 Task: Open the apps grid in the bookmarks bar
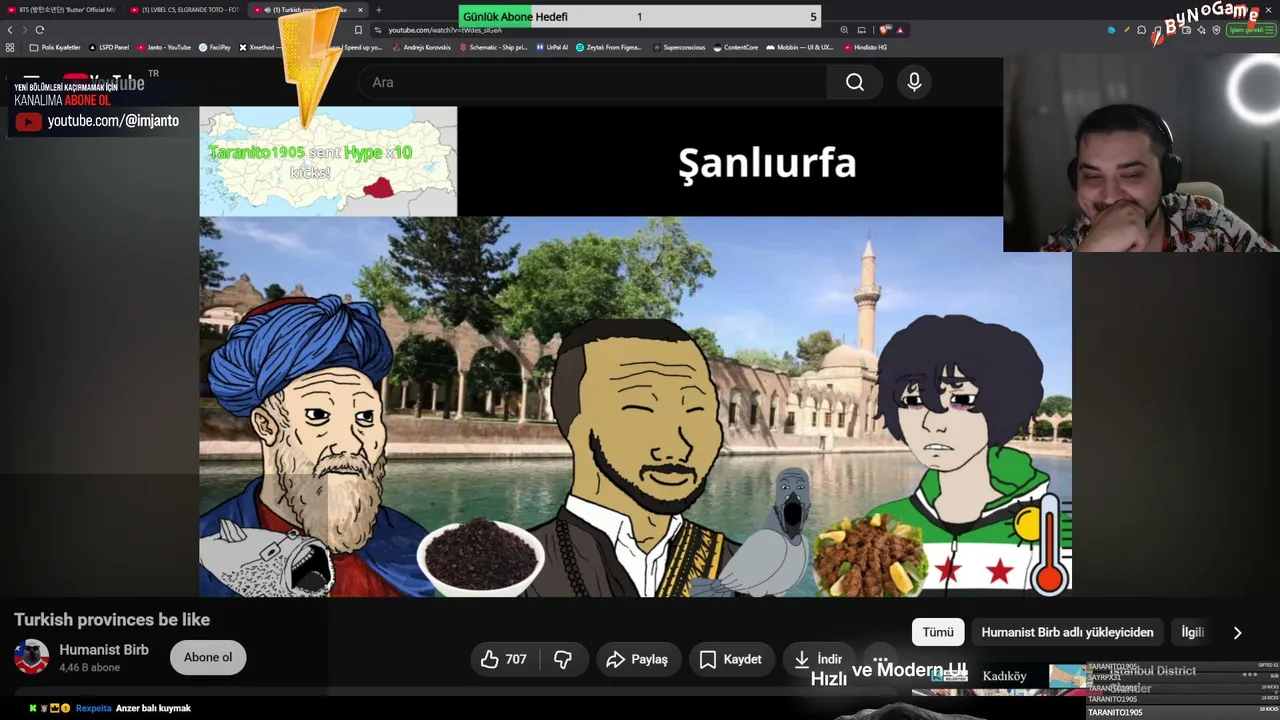[x=10, y=47]
